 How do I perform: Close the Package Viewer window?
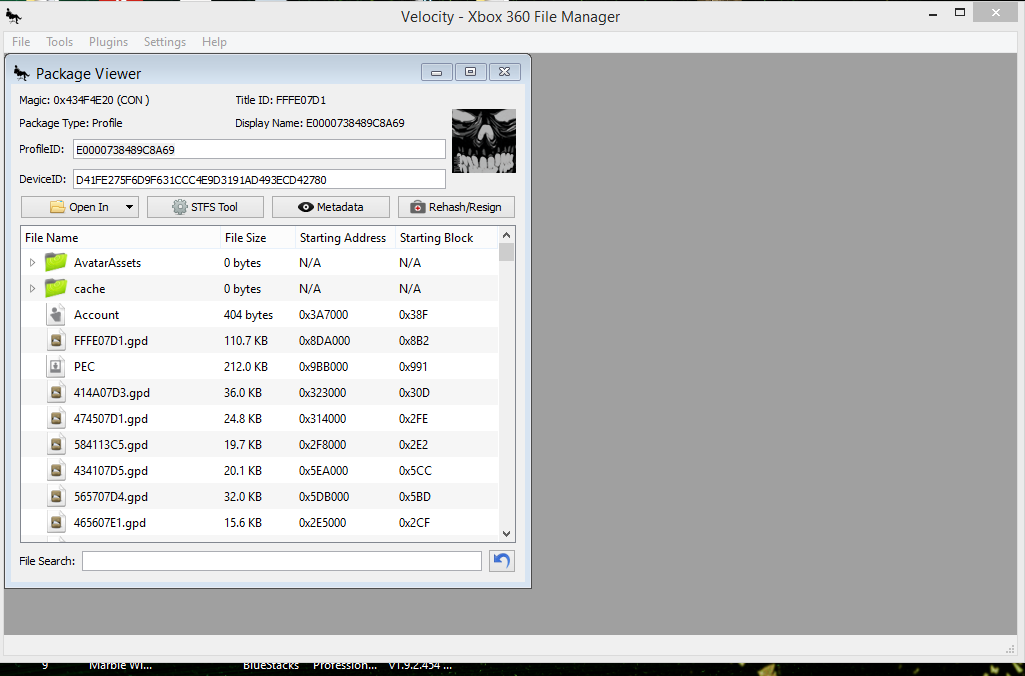[505, 72]
